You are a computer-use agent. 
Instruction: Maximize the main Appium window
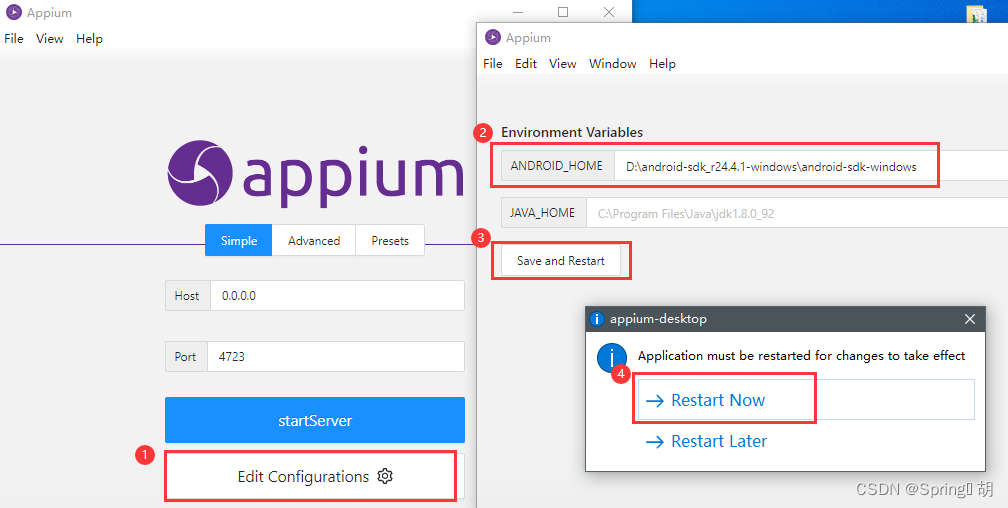(563, 12)
